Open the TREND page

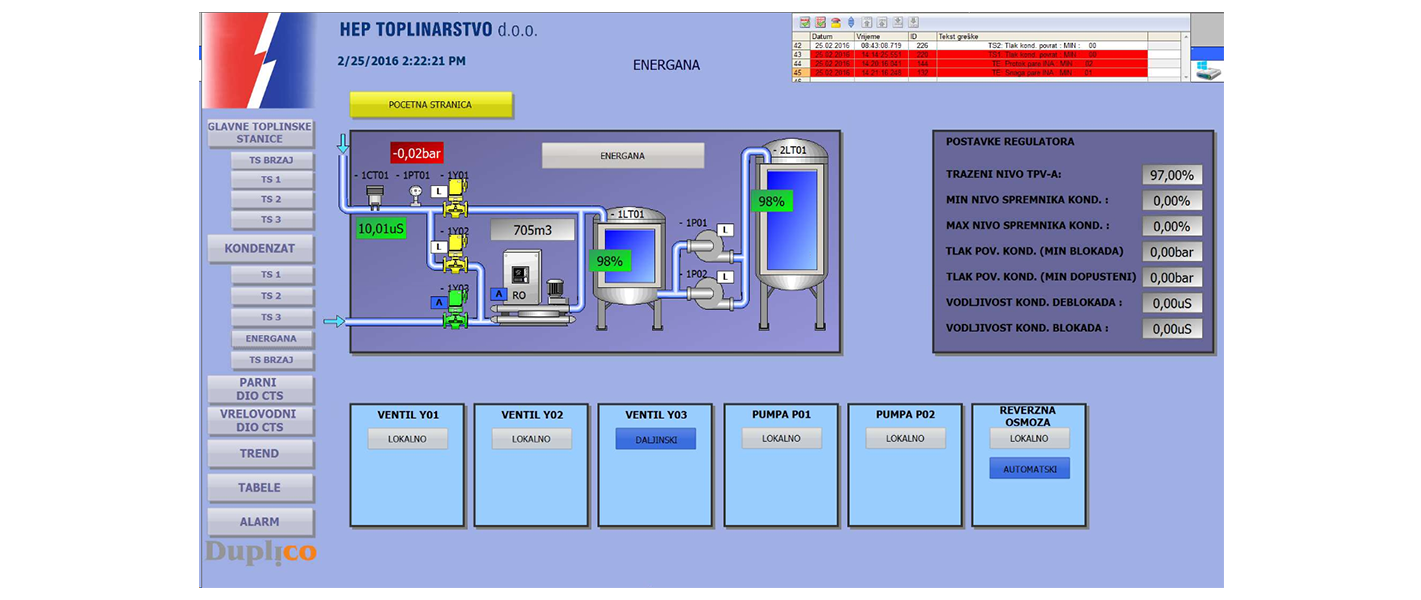click(260, 454)
